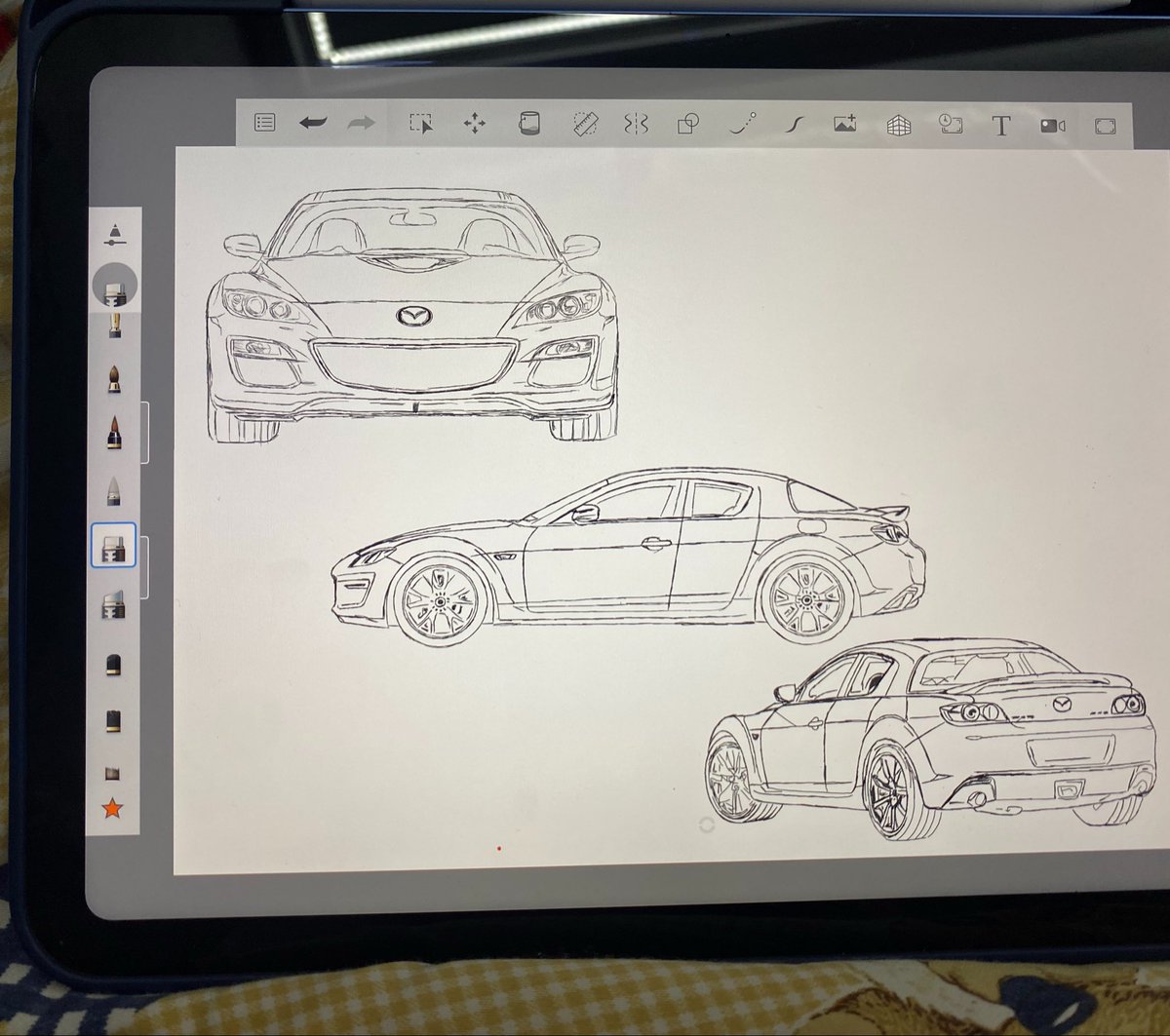1170x1036 pixels.
Task: Open the Draw Styles shapes tool
Action: click(689, 125)
